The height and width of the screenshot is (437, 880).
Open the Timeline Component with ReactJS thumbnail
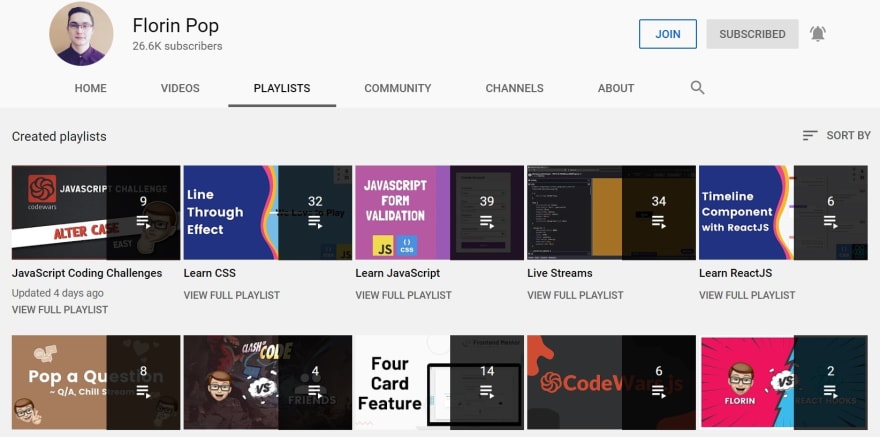tap(783, 213)
